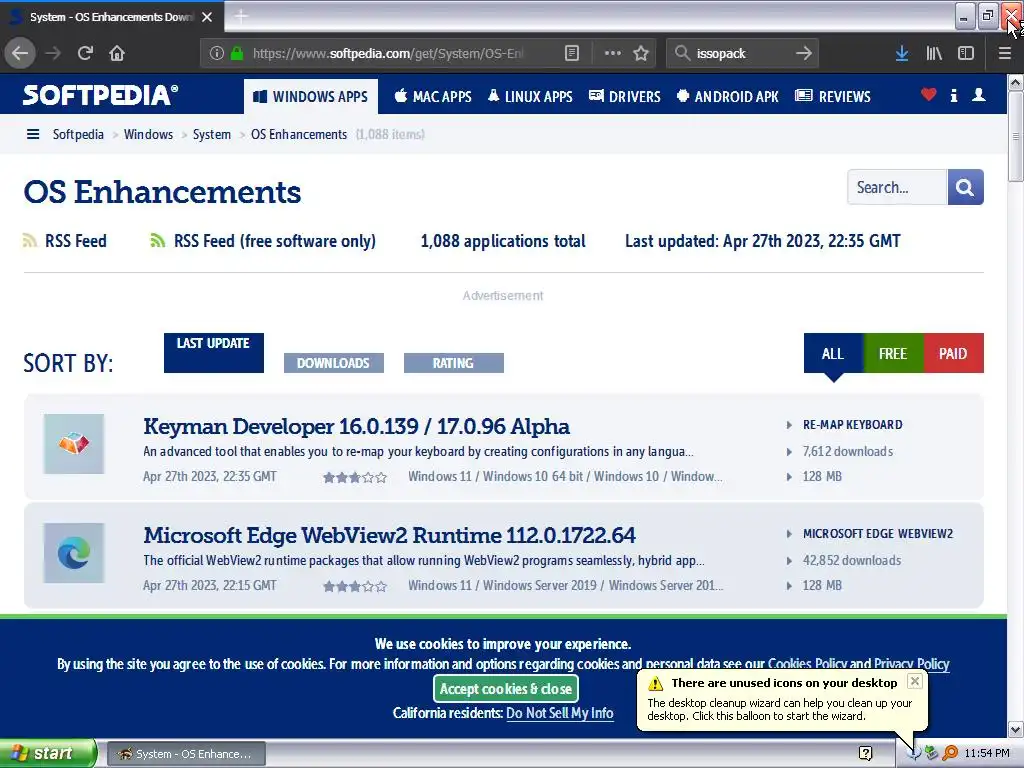Open the info 'i' icon in Softpedia header
The height and width of the screenshot is (768, 1024).
pos(954,95)
